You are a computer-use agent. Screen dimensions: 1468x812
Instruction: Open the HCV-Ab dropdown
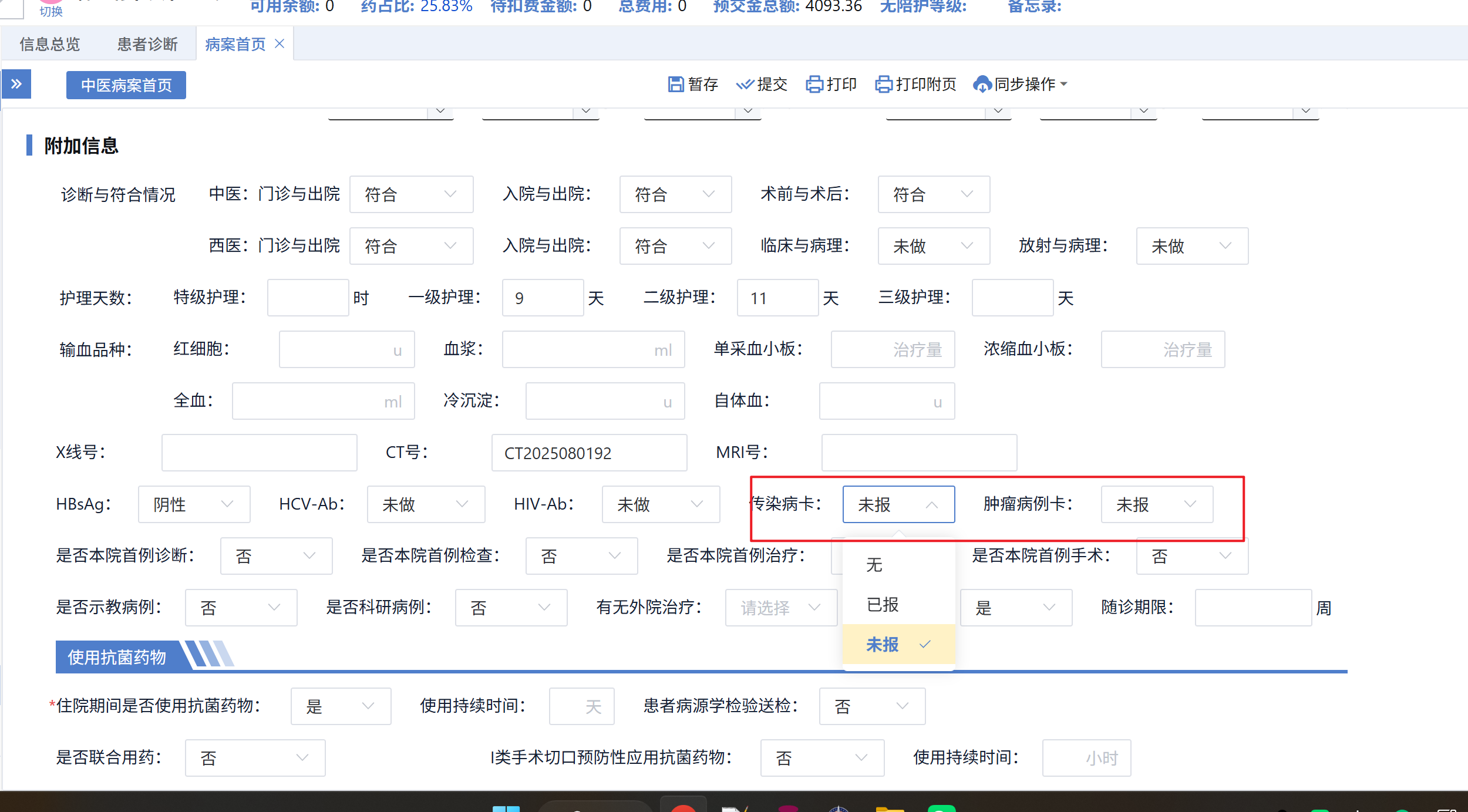tap(426, 504)
